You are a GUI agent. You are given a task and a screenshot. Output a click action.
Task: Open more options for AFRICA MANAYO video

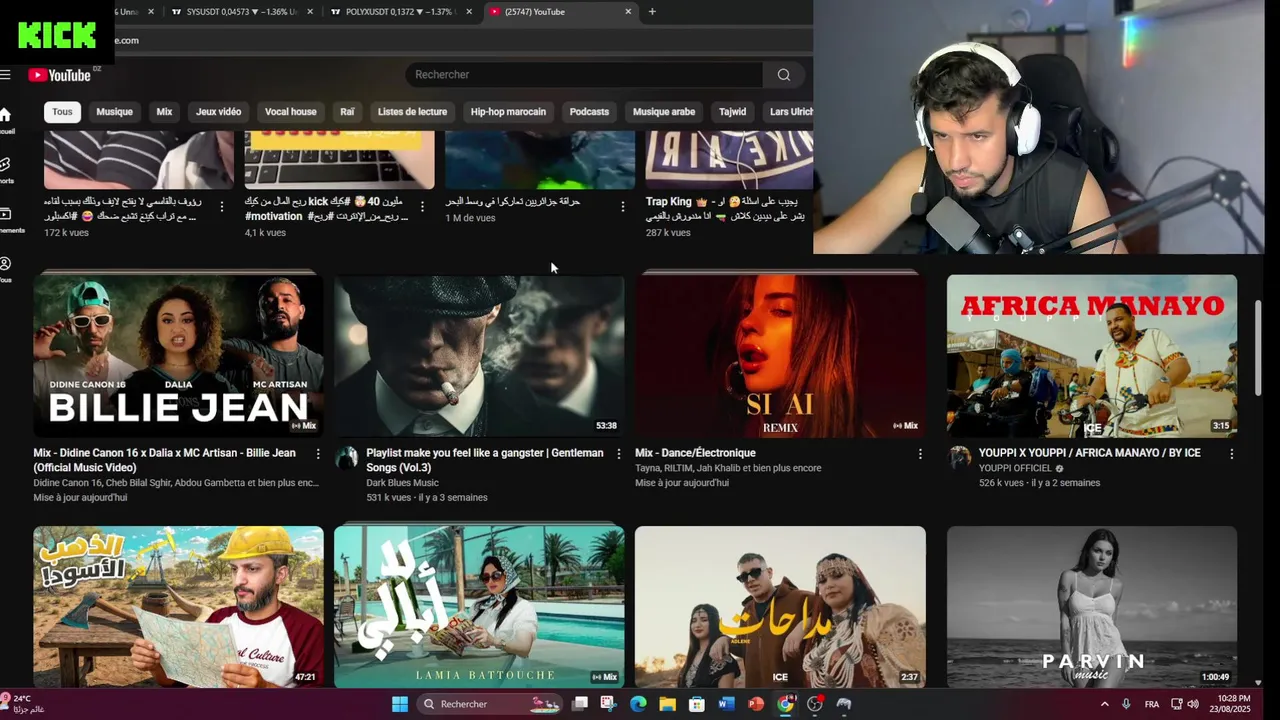(x=1231, y=454)
